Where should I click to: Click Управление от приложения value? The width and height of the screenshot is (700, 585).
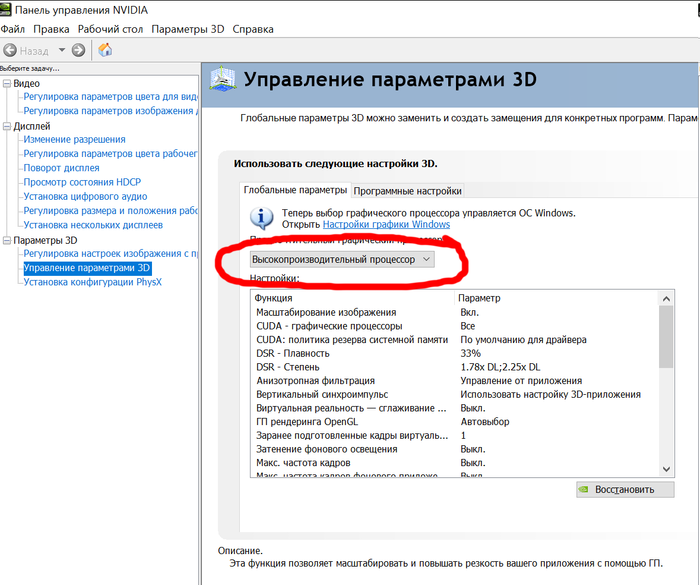521,381
